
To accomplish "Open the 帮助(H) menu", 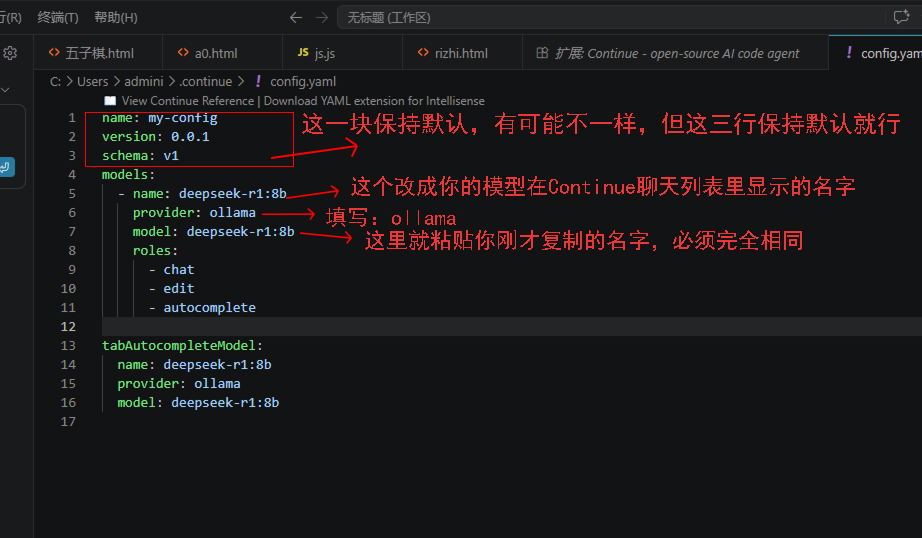I will click(116, 18).
